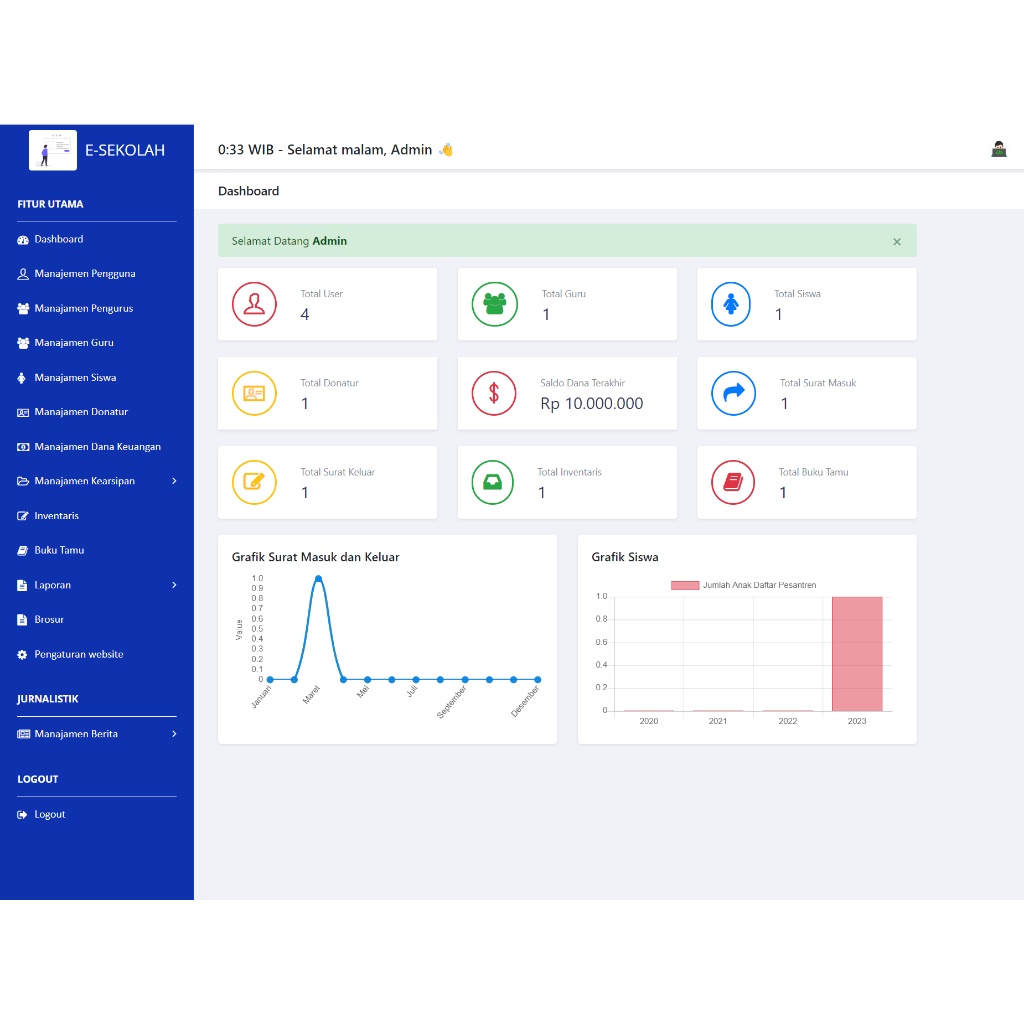The width and height of the screenshot is (1024, 1024).
Task: Open Manajamen Dana Keuangan link
Action: coord(97,447)
